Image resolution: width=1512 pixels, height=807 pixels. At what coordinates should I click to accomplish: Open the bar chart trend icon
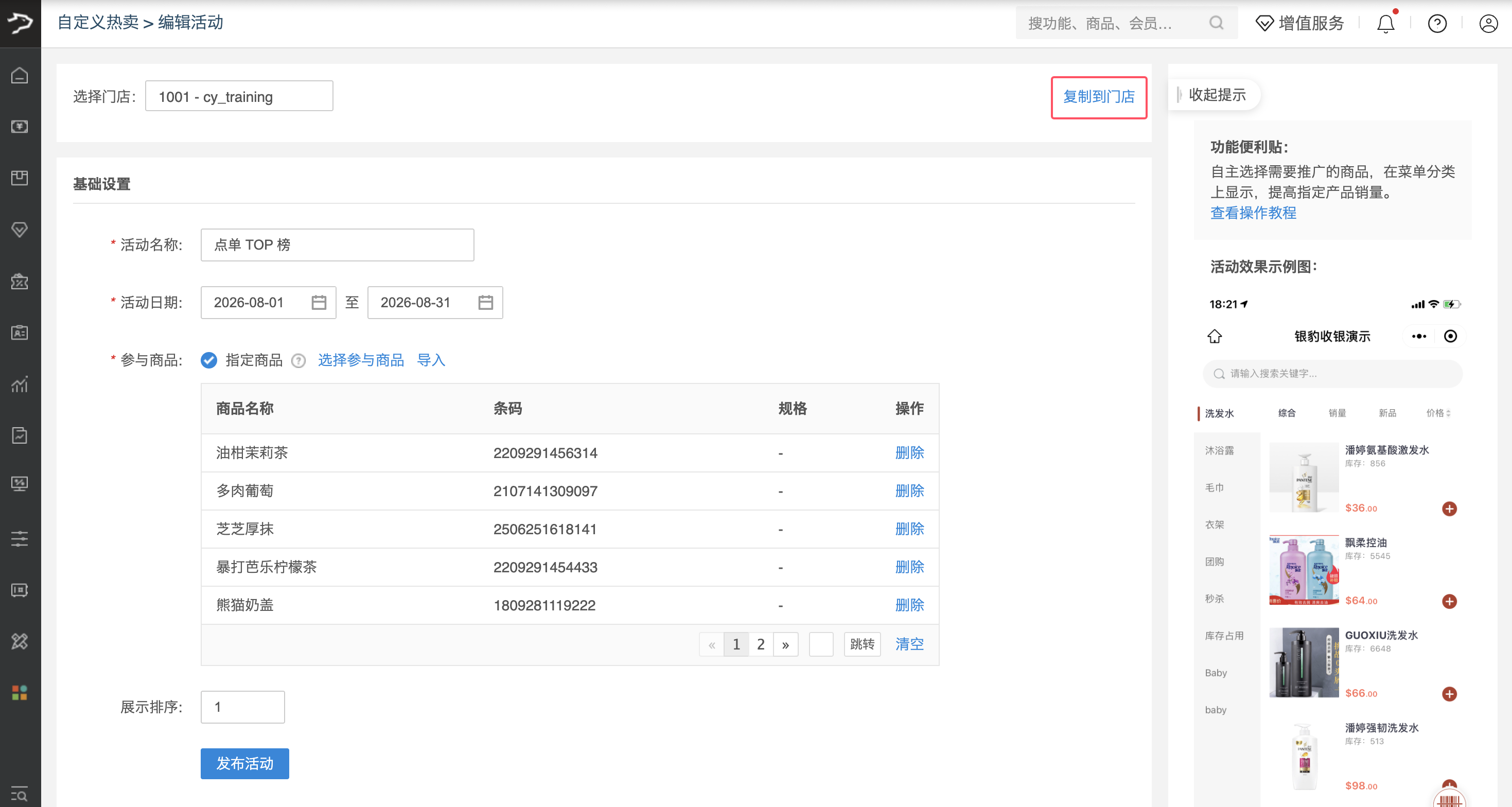pos(20,384)
